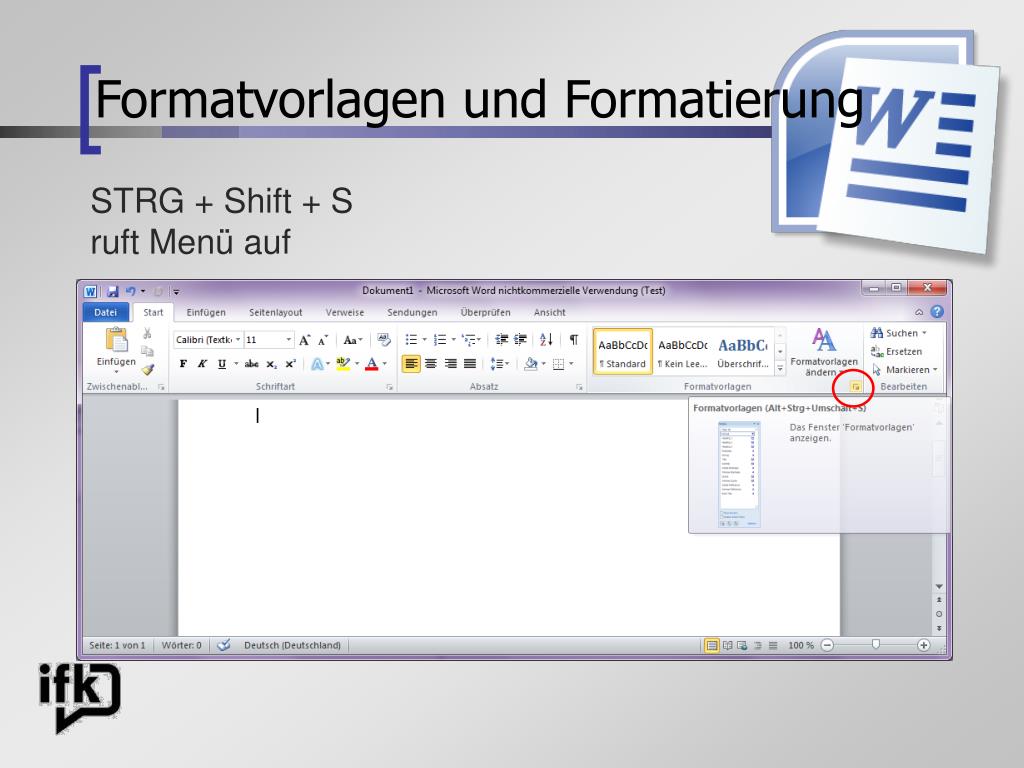Apply the red font color
The image size is (1024, 768).
[372, 364]
